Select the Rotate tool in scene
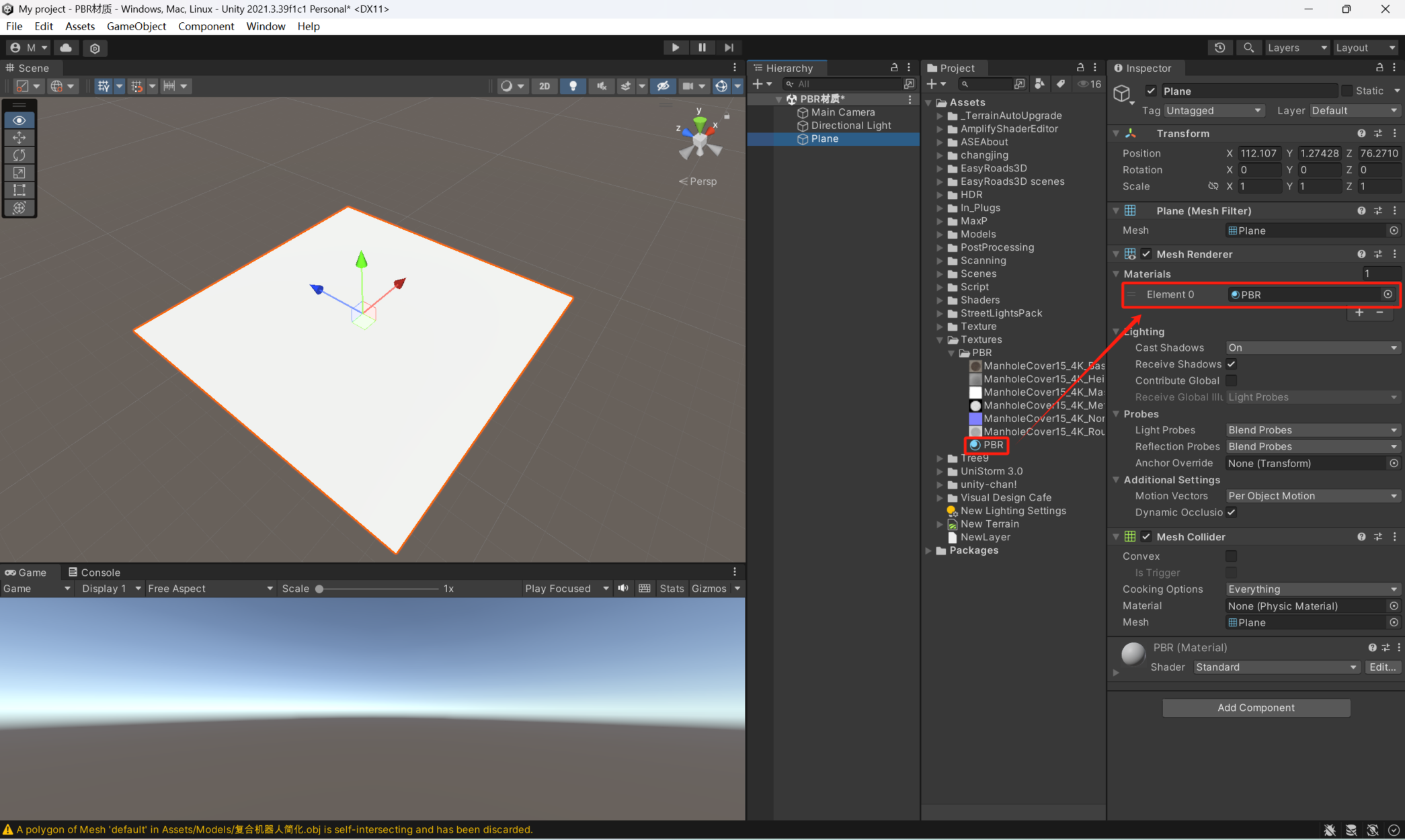The width and height of the screenshot is (1405, 840). (x=19, y=155)
